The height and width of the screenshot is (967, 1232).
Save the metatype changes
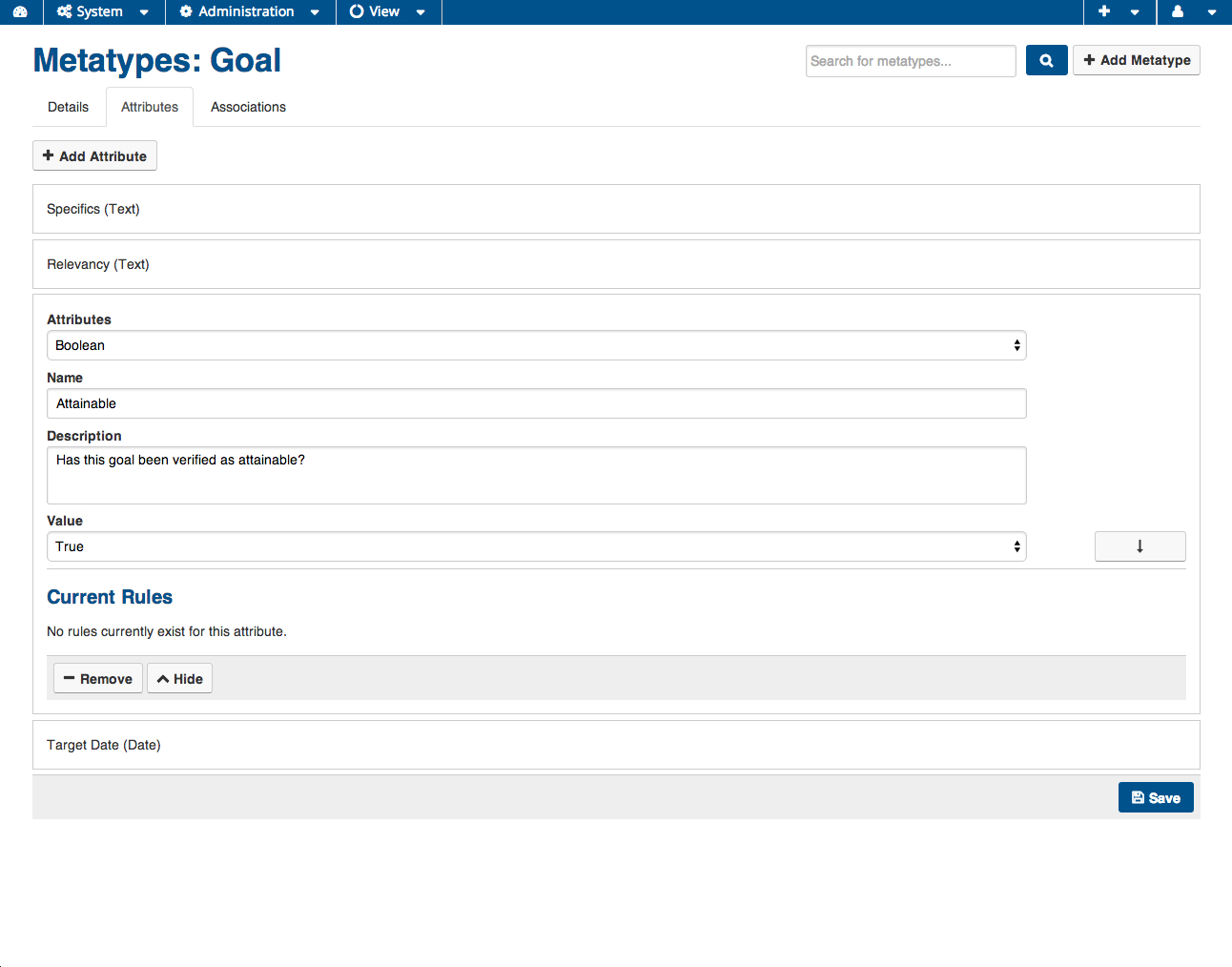click(1155, 797)
